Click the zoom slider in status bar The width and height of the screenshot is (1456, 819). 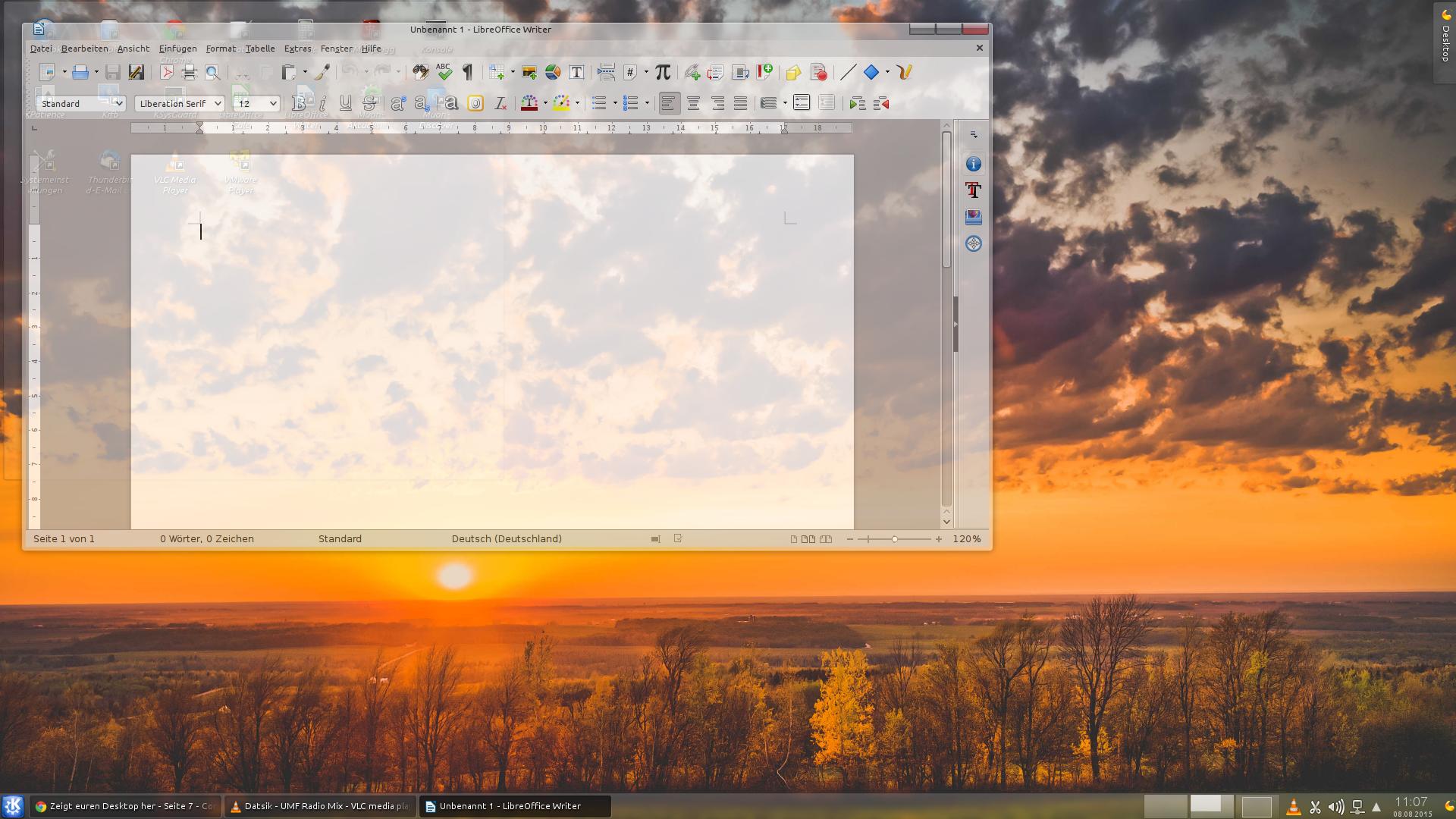point(895,539)
